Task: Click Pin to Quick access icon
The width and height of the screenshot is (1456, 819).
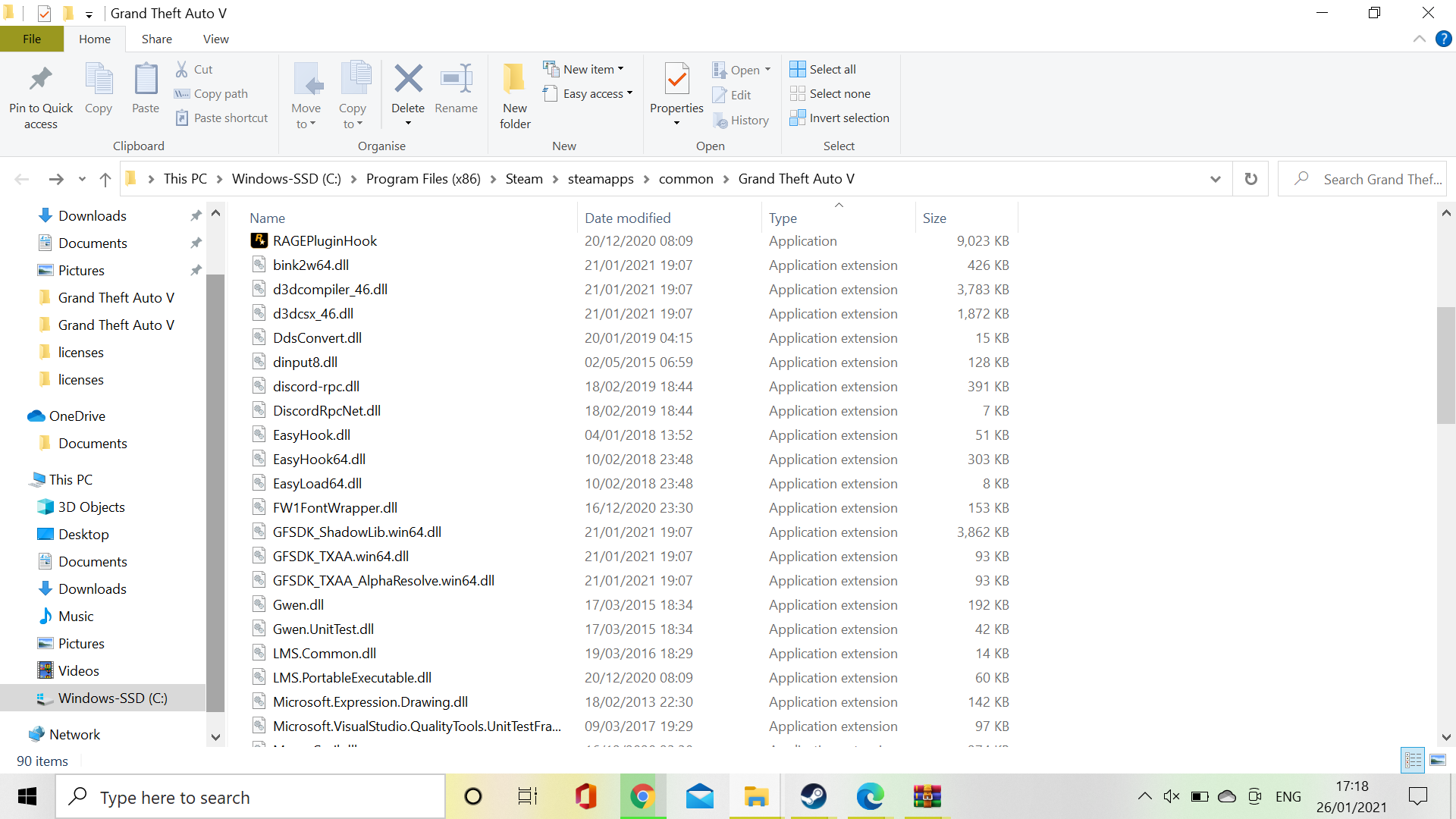Action: pyautogui.click(x=41, y=79)
